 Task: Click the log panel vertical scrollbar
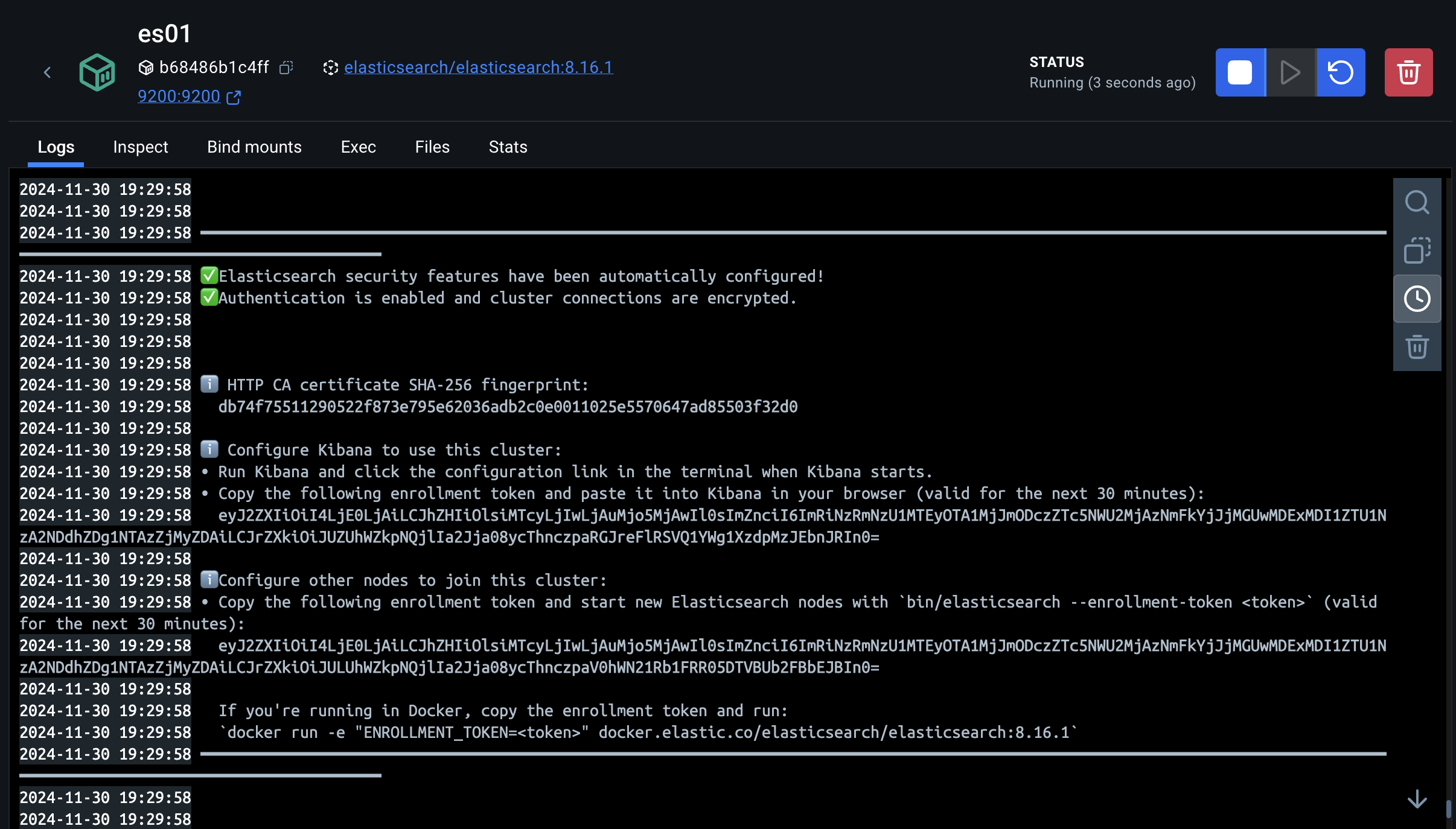(1448, 808)
